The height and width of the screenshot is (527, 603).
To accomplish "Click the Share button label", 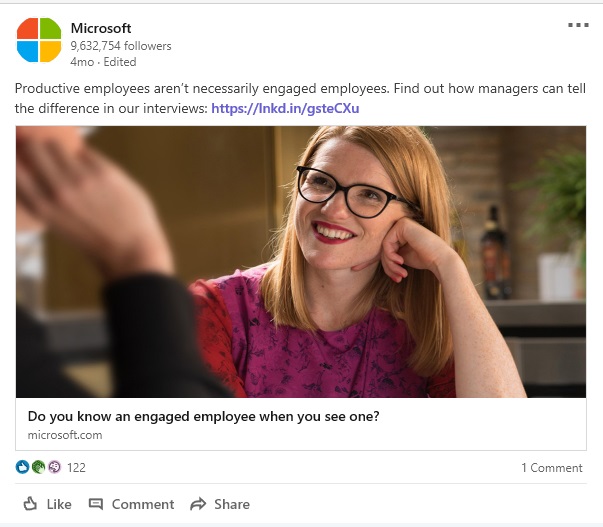I will tap(232, 504).
